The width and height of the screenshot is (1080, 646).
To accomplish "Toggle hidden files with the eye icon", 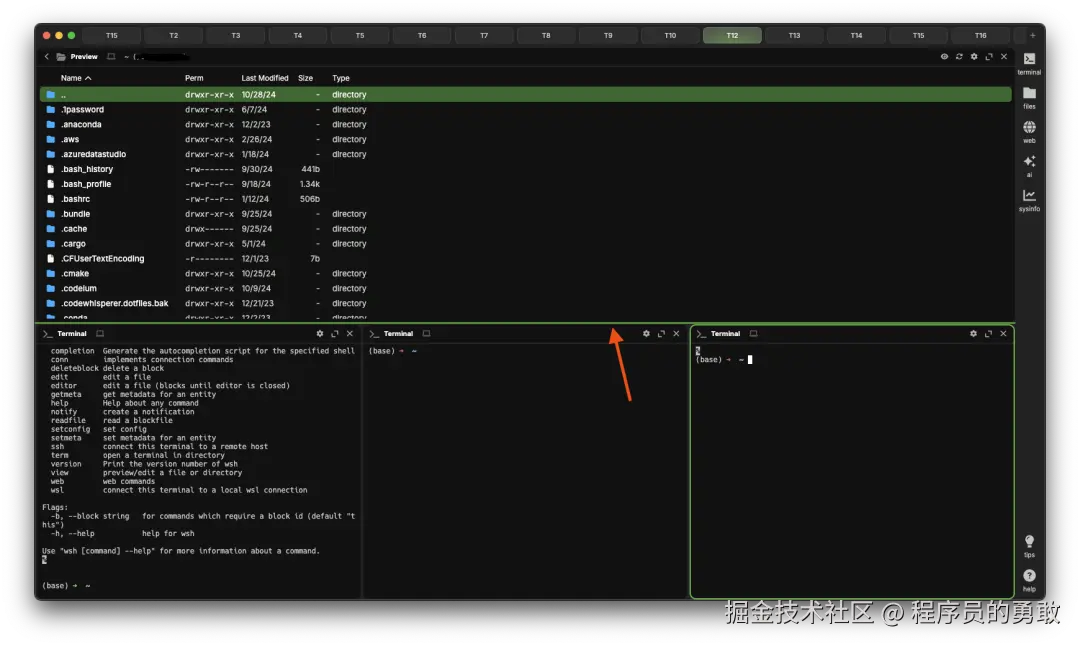I will [x=944, y=57].
